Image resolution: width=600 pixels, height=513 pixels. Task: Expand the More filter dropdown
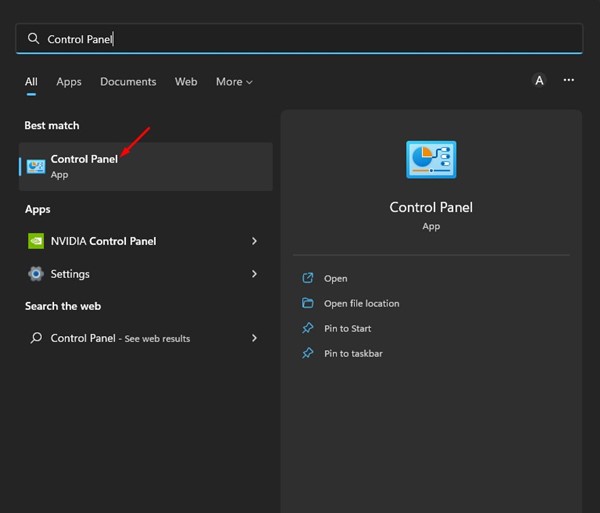click(234, 82)
